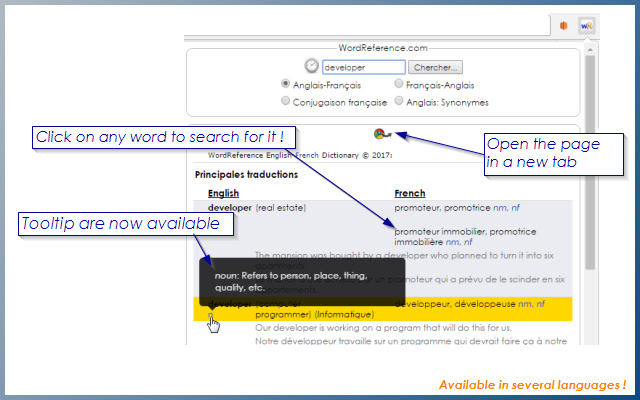Viewport: 640px width, 400px height.
Task: Click 'Principales traductions' heading
Action: [x=246, y=175]
